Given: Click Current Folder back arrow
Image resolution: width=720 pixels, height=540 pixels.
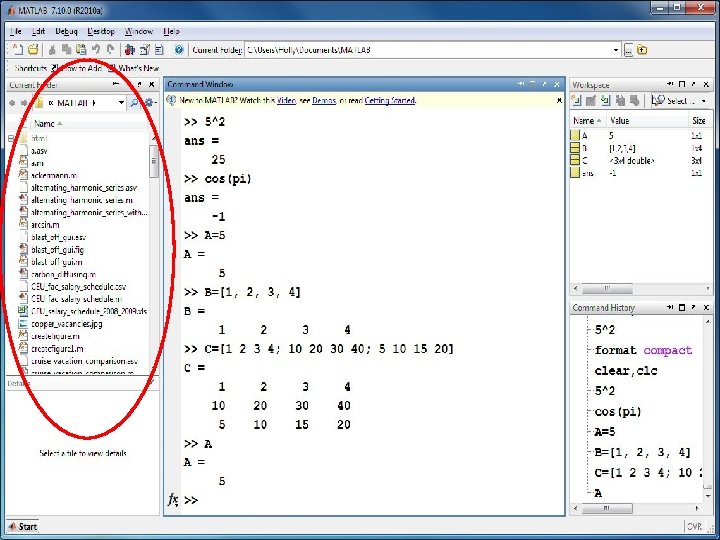Looking at the screenshot, I should tap(12, 103).
